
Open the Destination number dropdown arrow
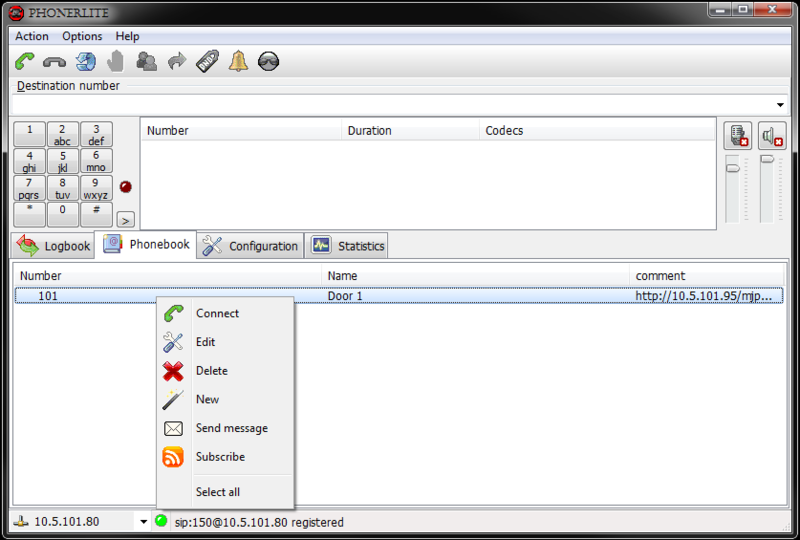click(x=780, y=105)
